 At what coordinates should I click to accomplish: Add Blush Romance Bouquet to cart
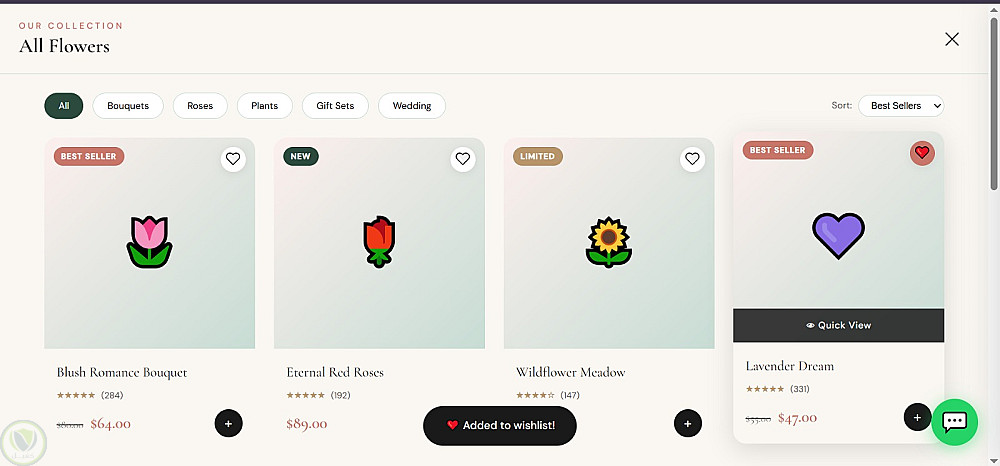click(228, 423)
